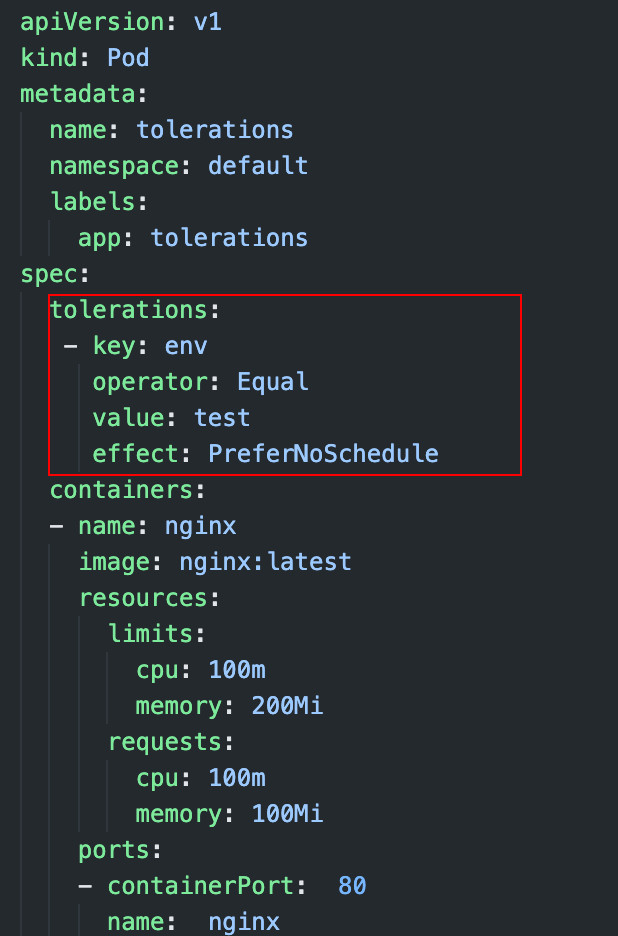Click the apiVersion key on the first line
This screenshot has width=618, height=936.
pos(93,23)
